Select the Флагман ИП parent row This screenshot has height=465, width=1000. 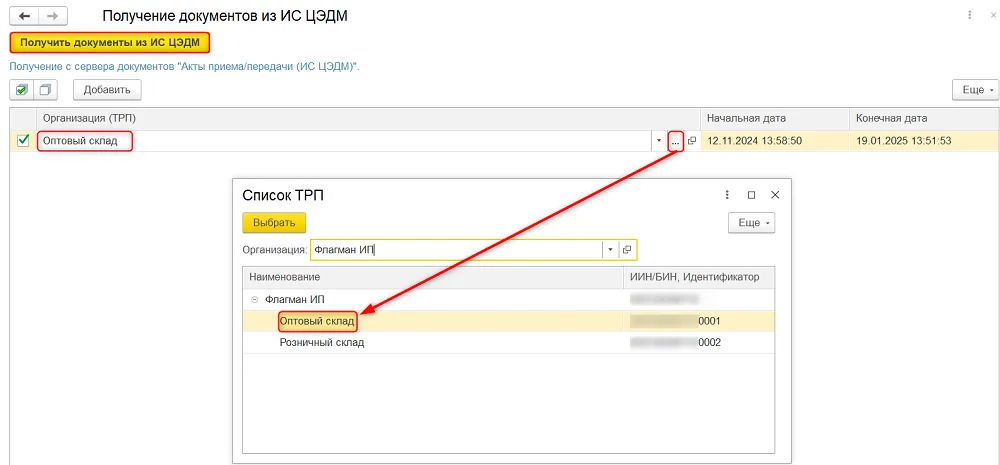point(509,299)
